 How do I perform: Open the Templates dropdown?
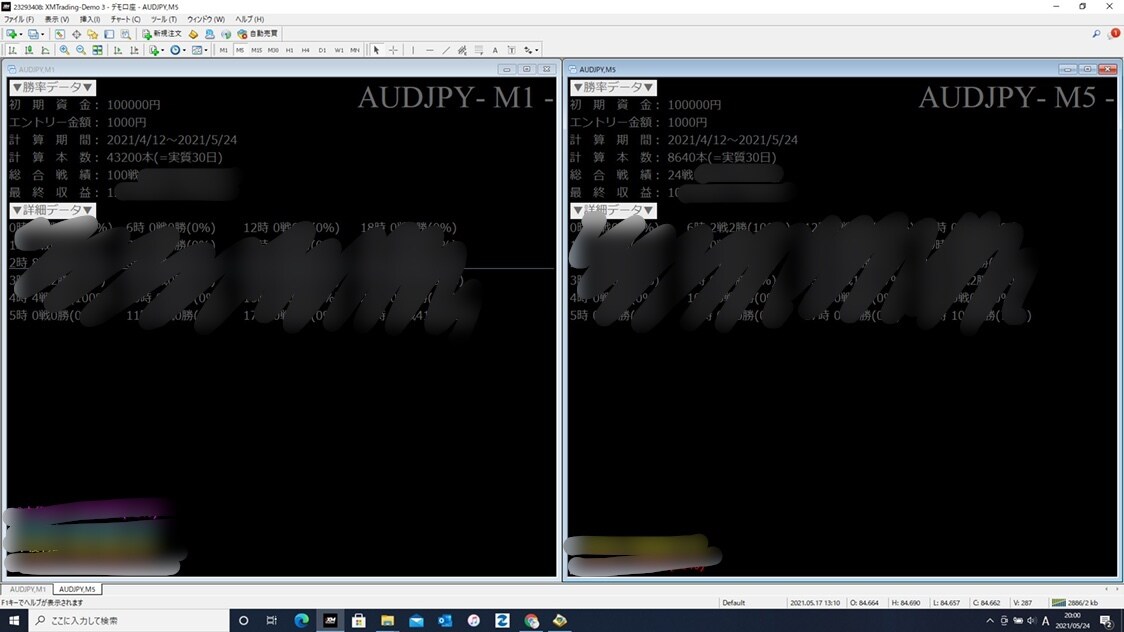200,50
